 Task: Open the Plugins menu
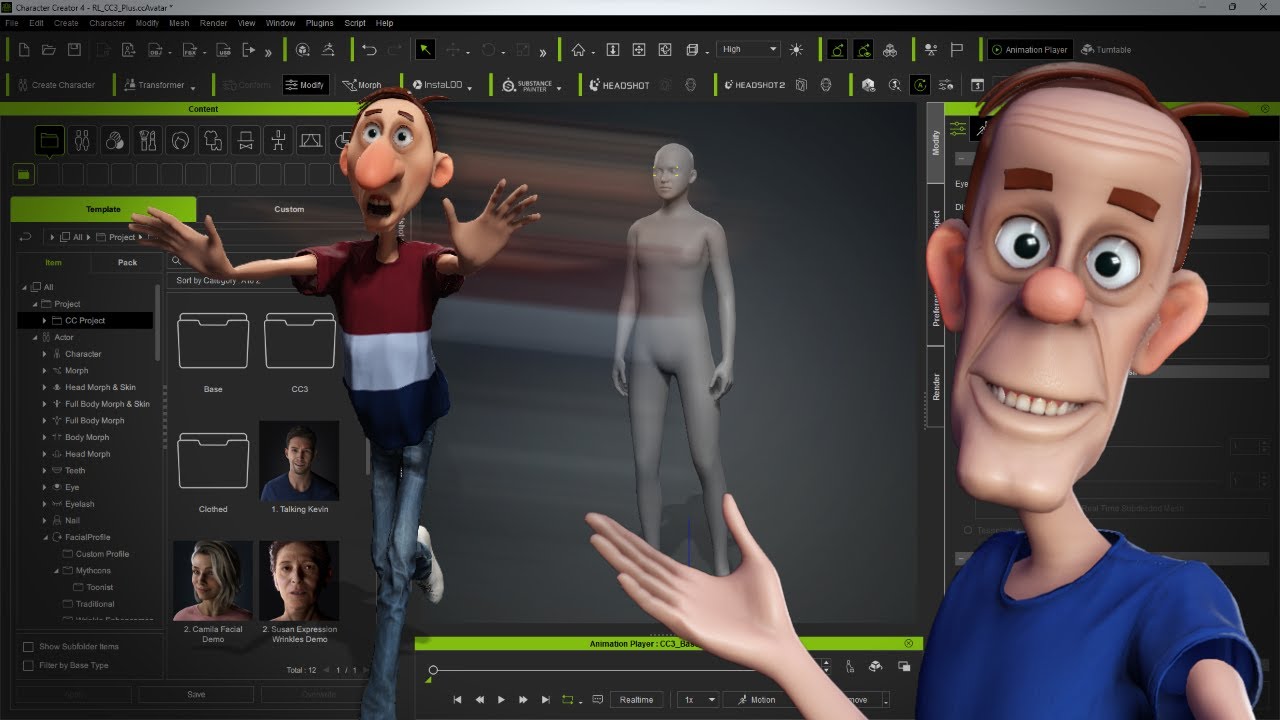click(320, 23)
